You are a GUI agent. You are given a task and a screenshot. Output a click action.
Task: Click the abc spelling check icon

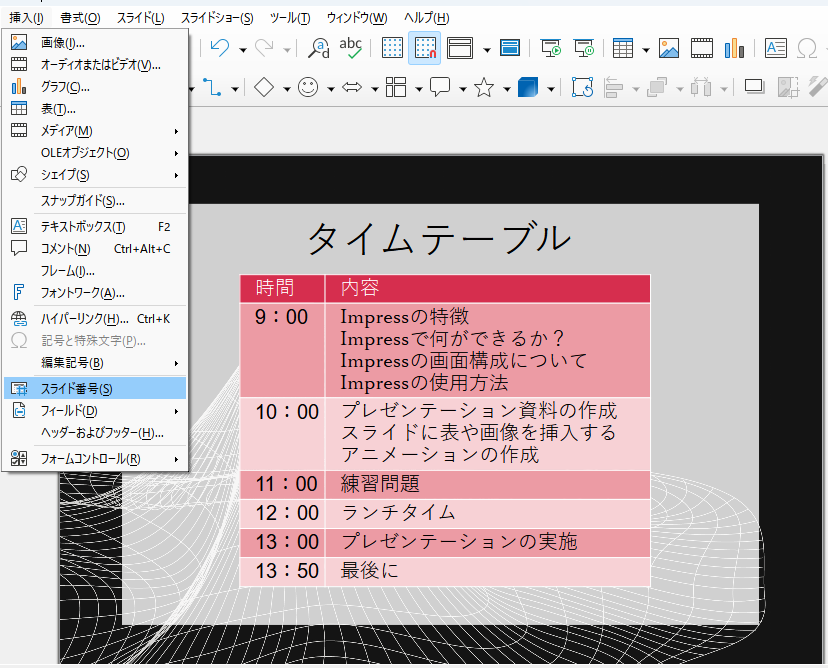point(351,48)
